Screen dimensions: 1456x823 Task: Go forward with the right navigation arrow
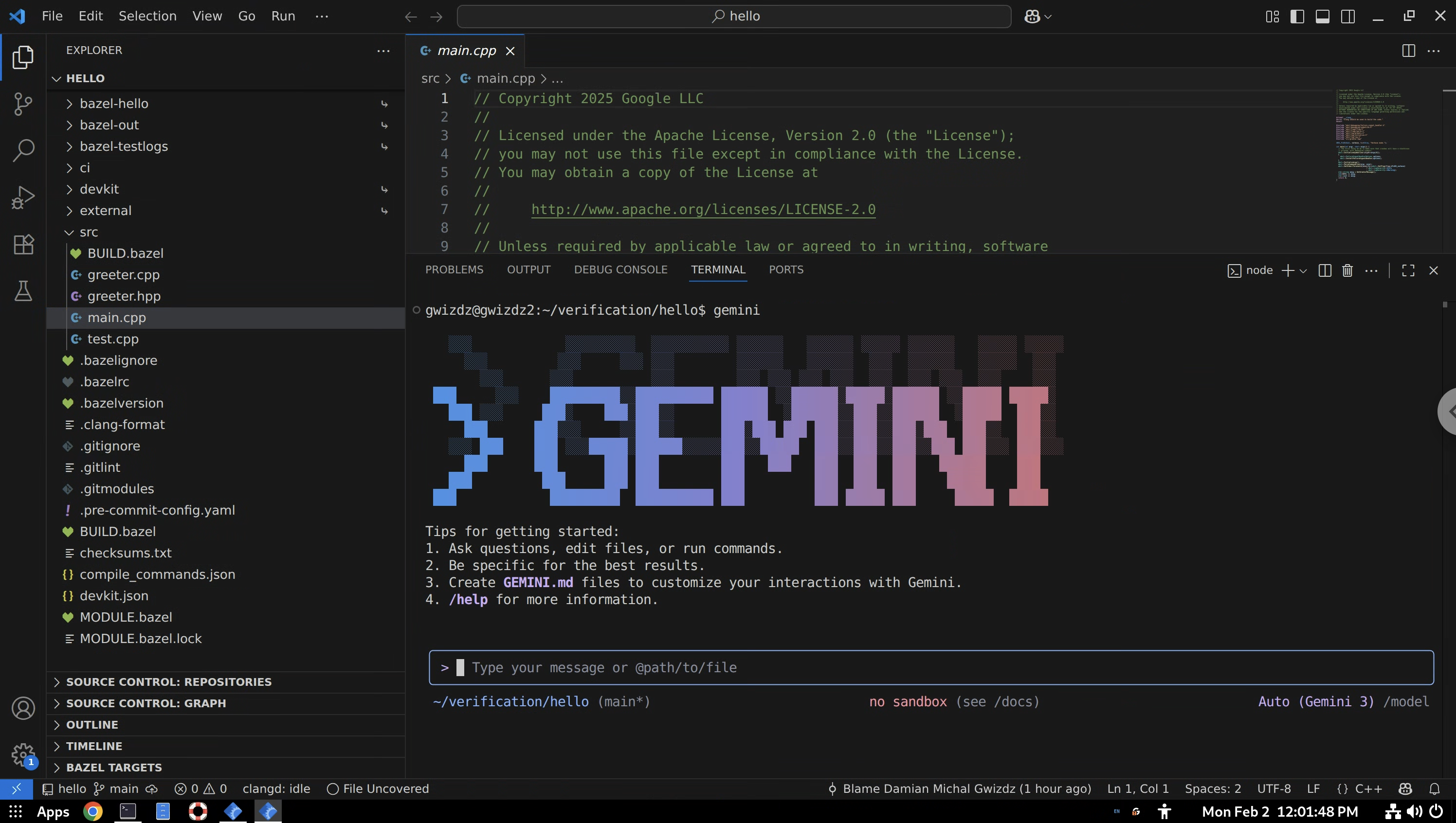click(436, 17)
